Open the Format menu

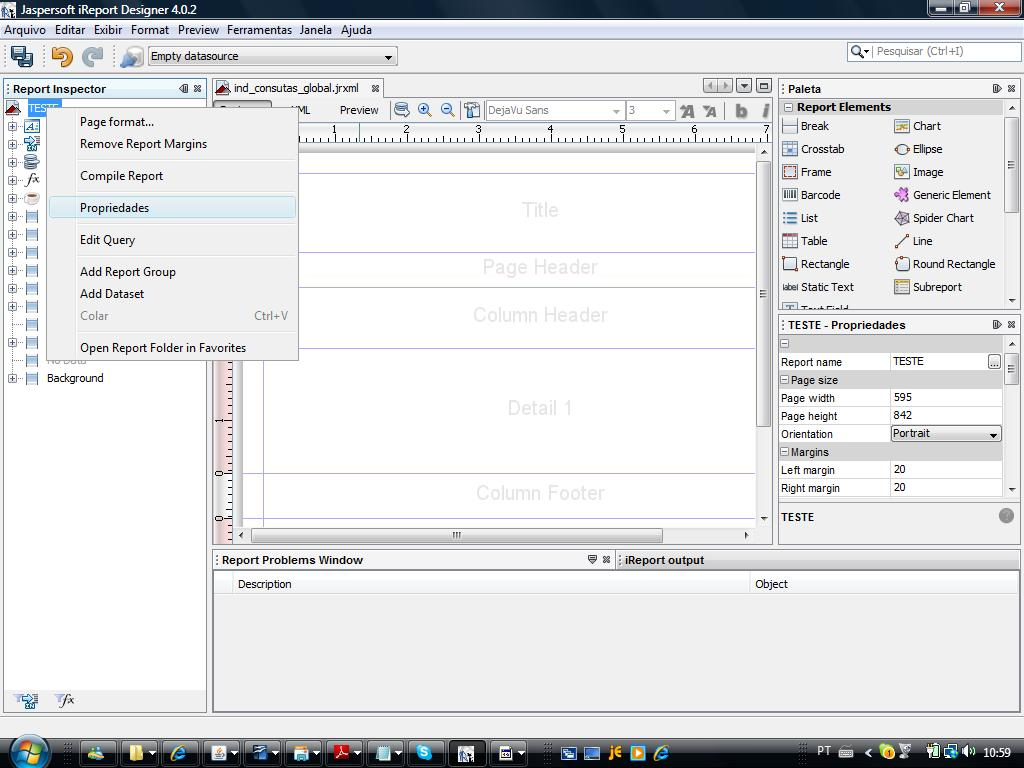click(x=150, y=30)
